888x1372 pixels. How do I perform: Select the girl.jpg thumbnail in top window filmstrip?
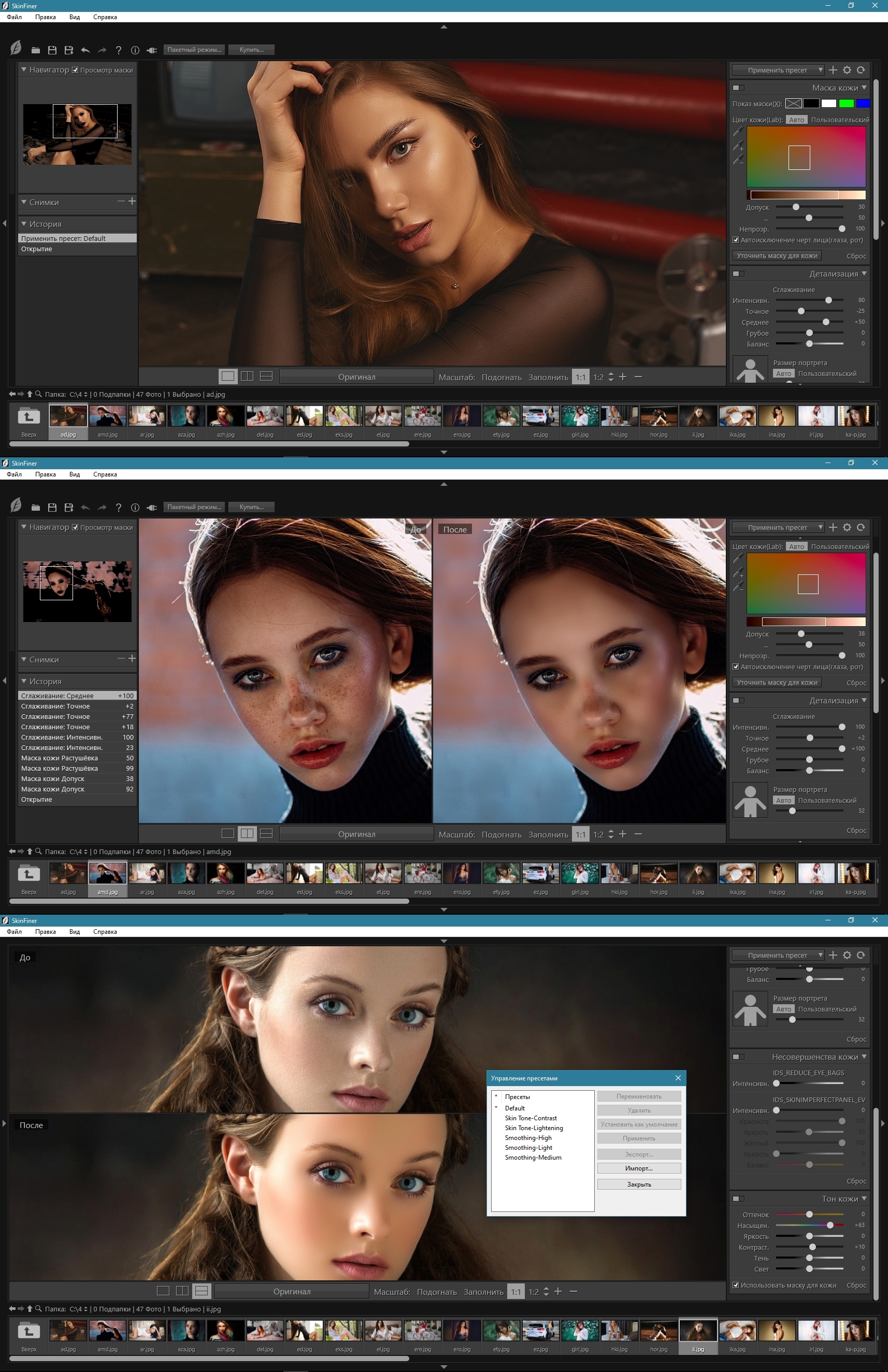tap(580, 422)
